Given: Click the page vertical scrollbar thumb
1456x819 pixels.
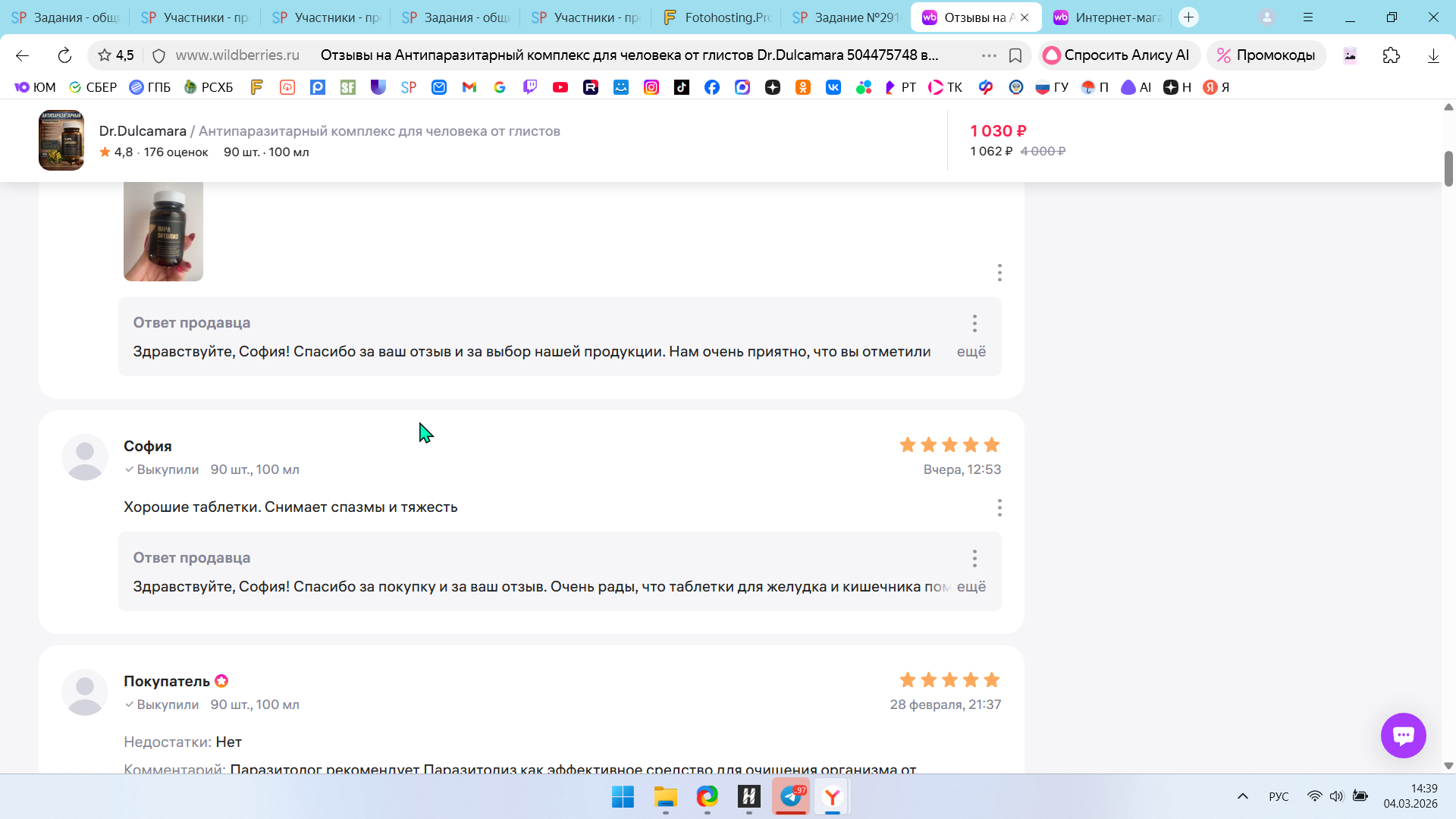Looking at the screenshot, I should tap(1448, 168).
